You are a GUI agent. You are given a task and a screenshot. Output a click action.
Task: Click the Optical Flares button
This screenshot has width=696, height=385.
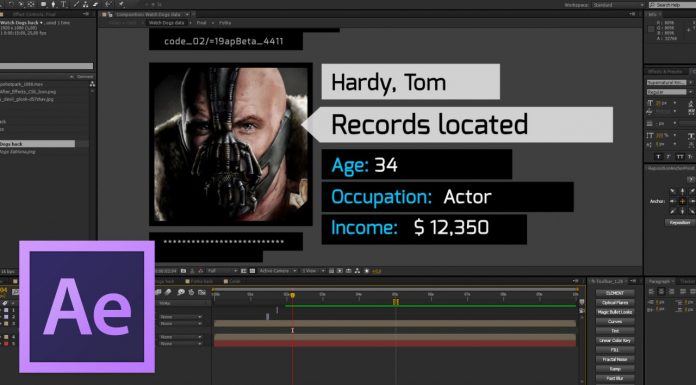[615, 302]
